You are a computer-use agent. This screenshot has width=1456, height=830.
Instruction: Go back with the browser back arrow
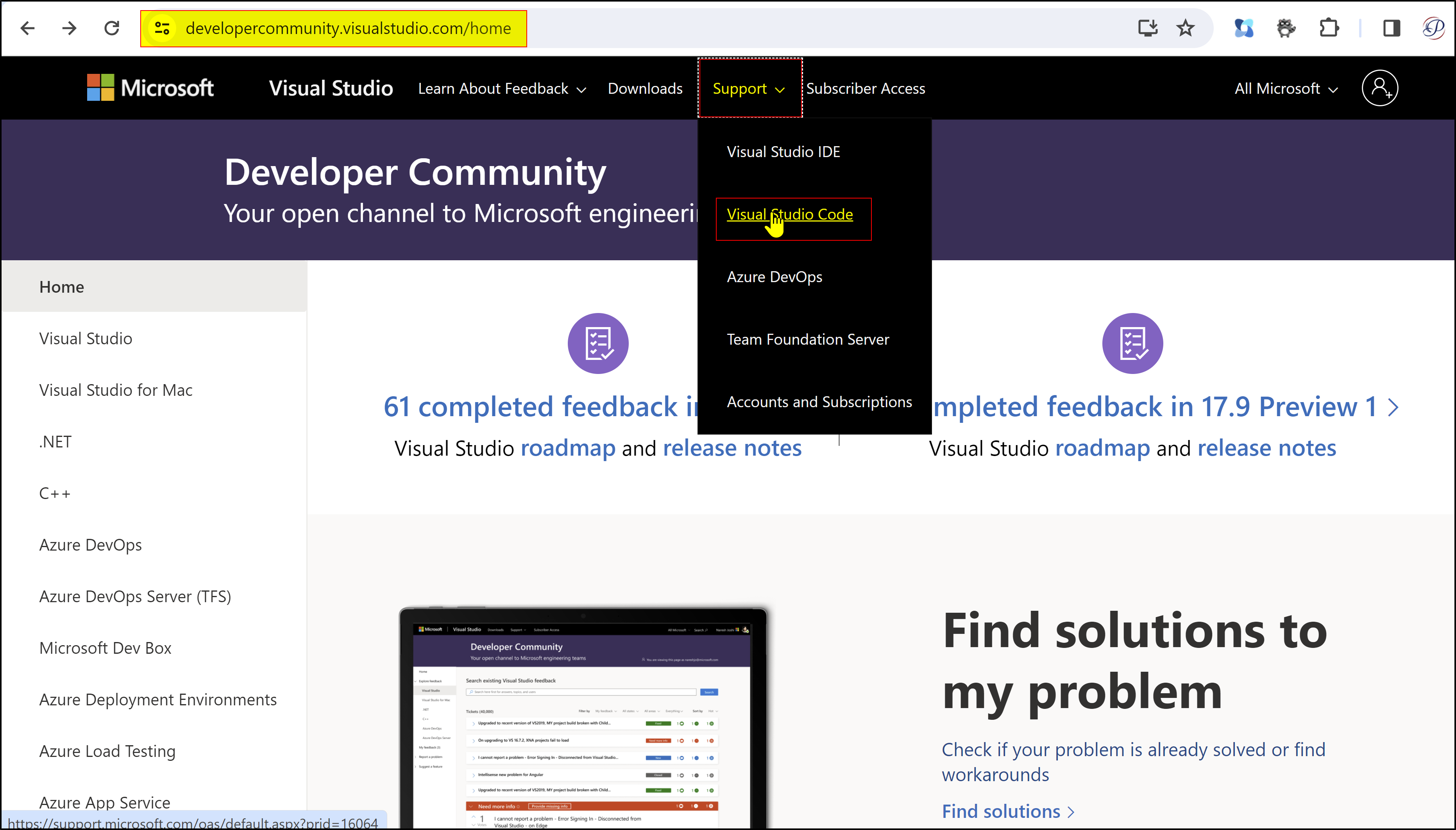pyautogui.click(x=27, y=28)
